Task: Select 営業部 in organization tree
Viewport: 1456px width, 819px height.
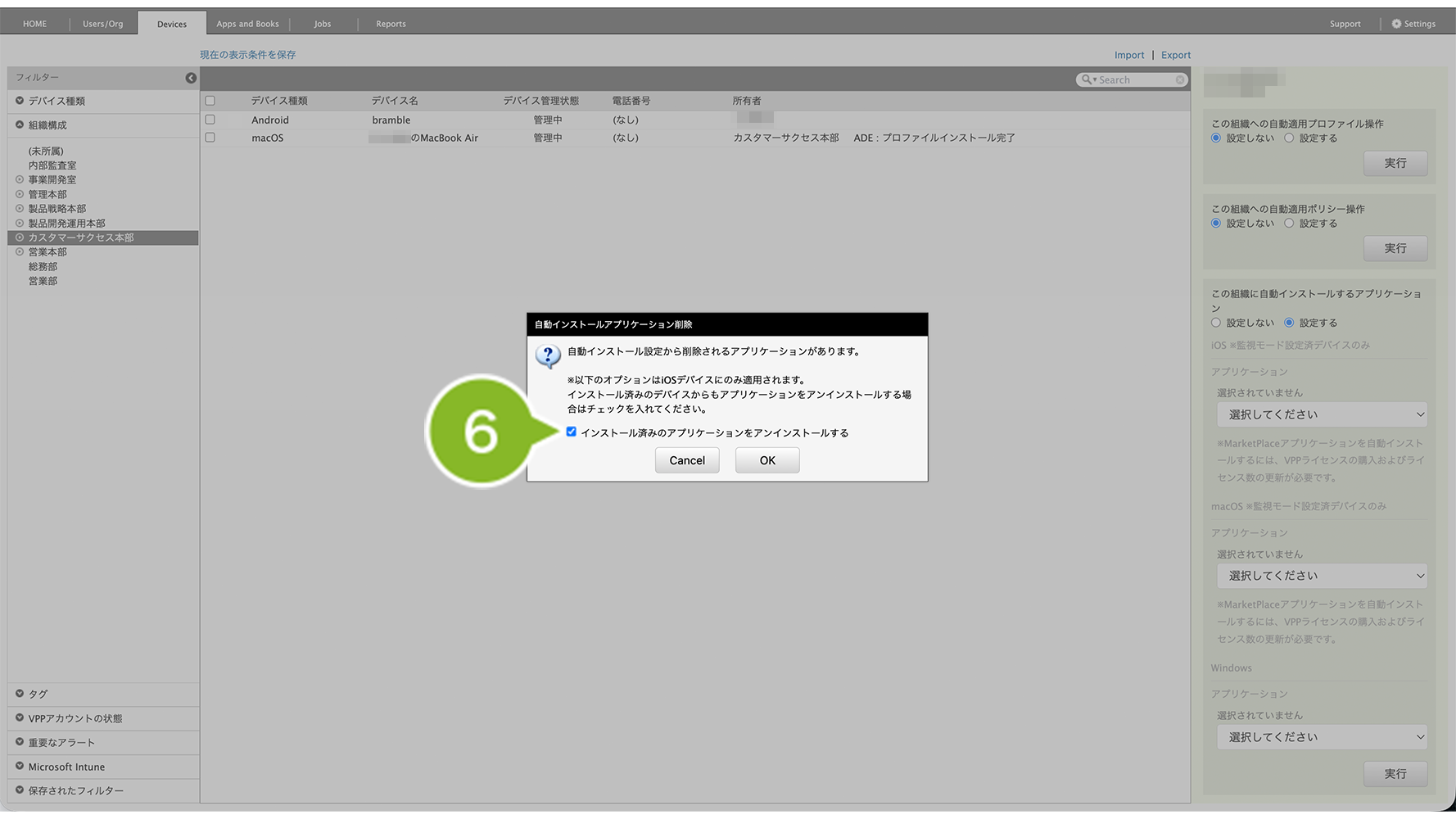Action: click(43, 281)
